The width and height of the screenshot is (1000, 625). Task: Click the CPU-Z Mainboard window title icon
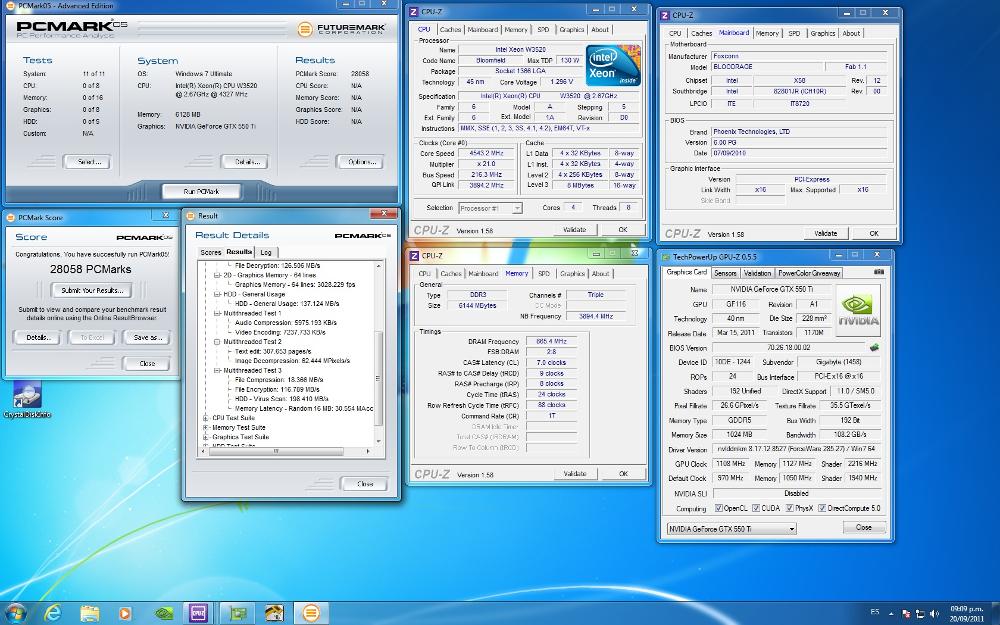pos(665,15)
